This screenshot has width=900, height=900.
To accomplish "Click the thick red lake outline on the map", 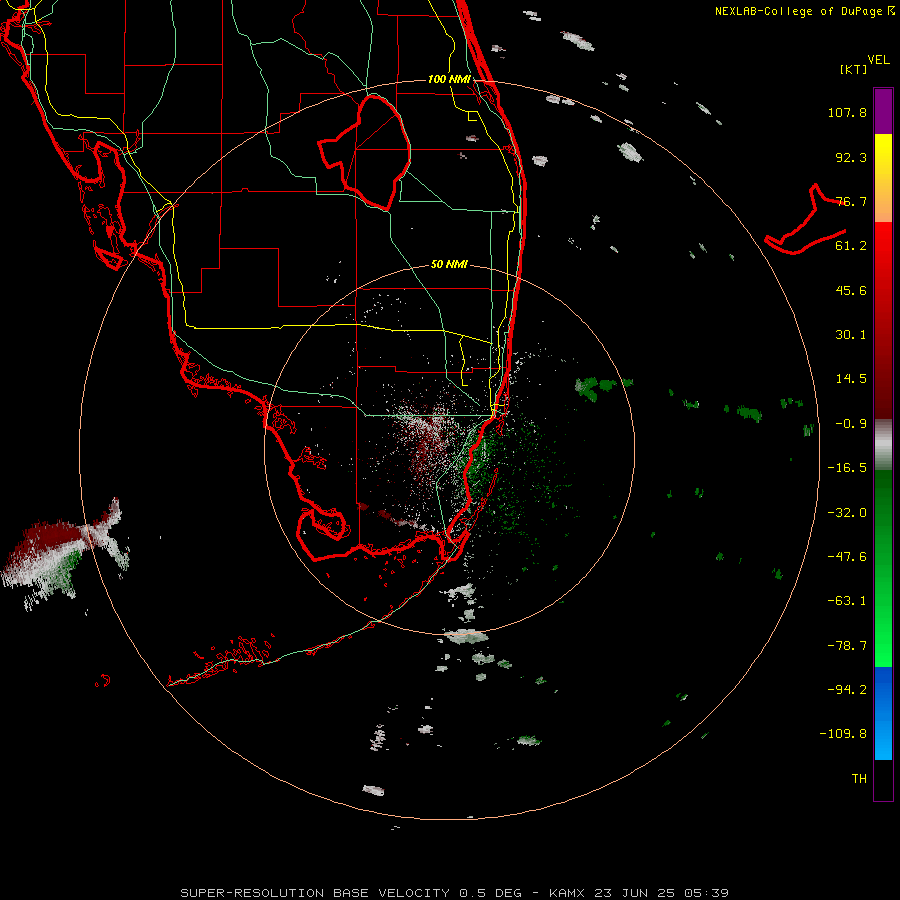I will (x=365, y=152).
